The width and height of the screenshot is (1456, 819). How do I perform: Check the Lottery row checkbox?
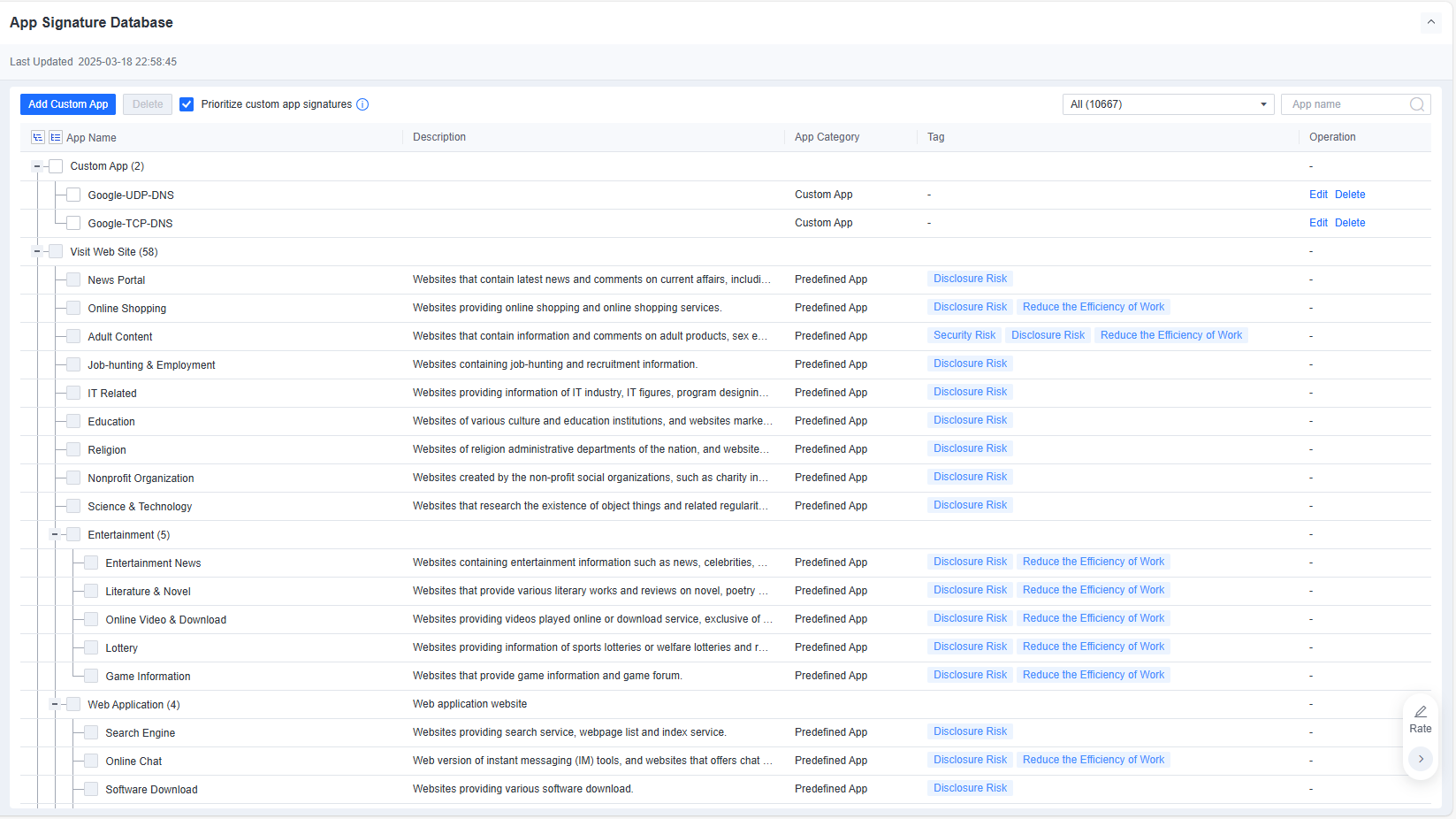pyautogui.click(x=91, y=647)
